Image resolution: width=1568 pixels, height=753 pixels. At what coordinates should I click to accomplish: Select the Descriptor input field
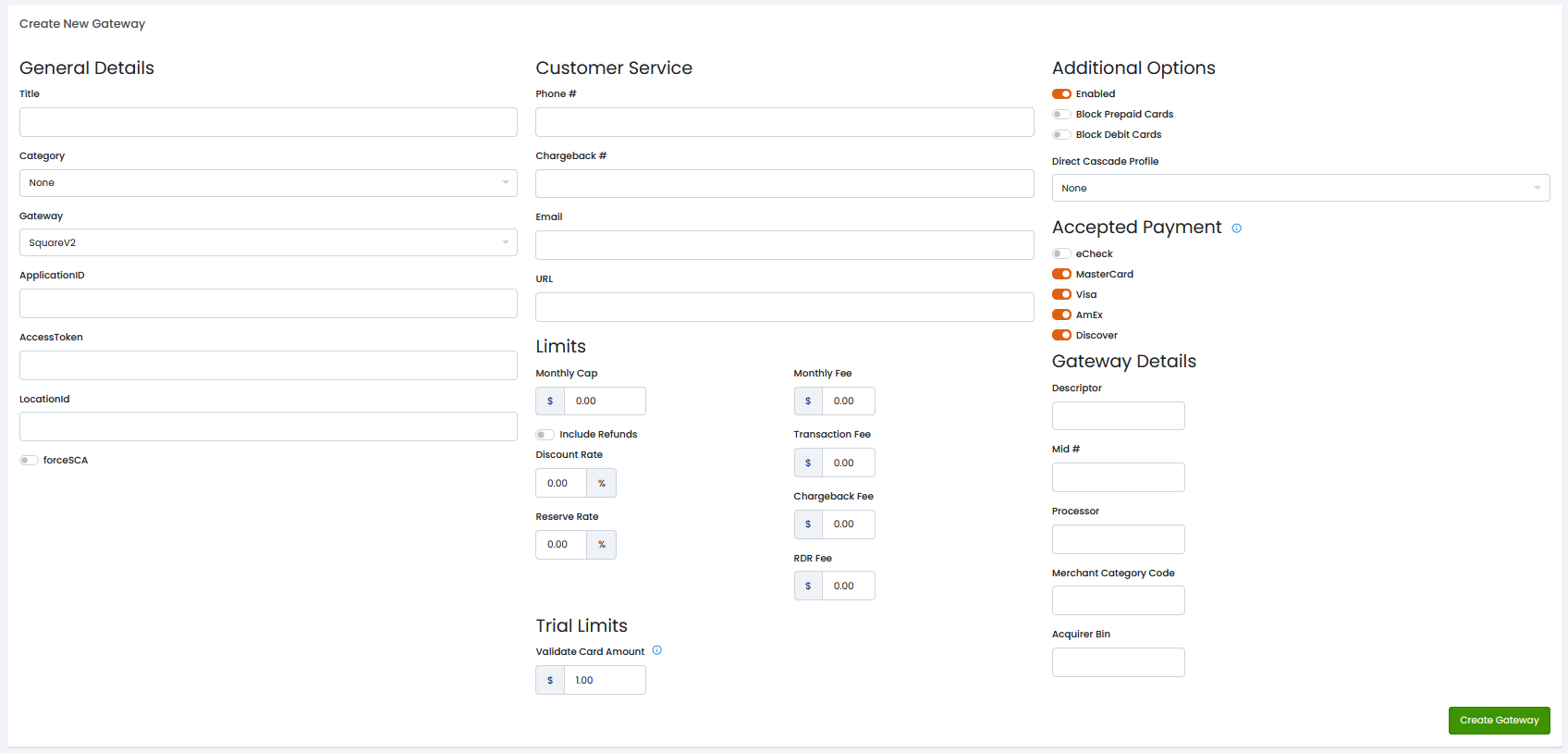pos(1118,416)
